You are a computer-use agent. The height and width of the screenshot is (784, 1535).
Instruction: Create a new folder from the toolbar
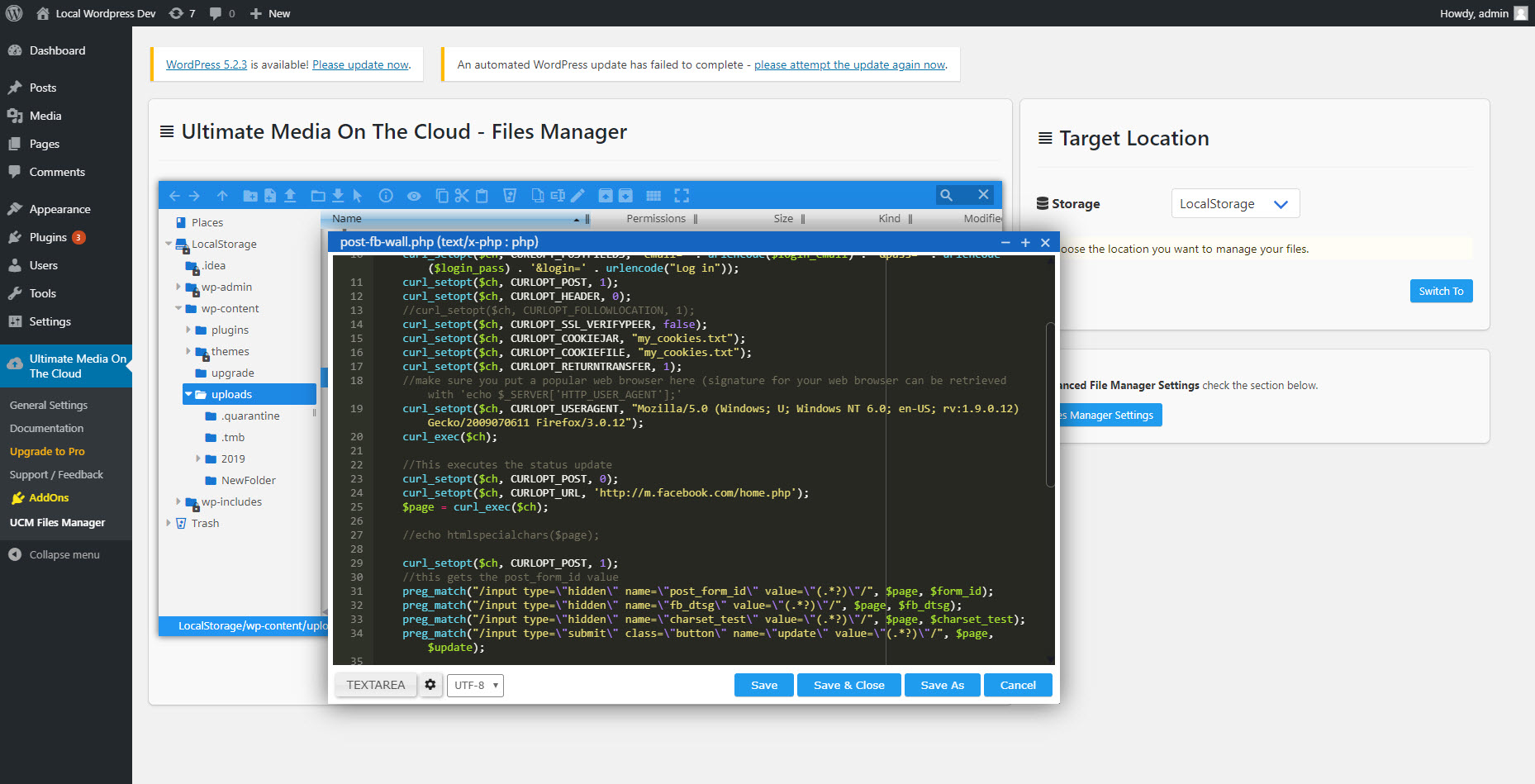[x=249, y=196]
